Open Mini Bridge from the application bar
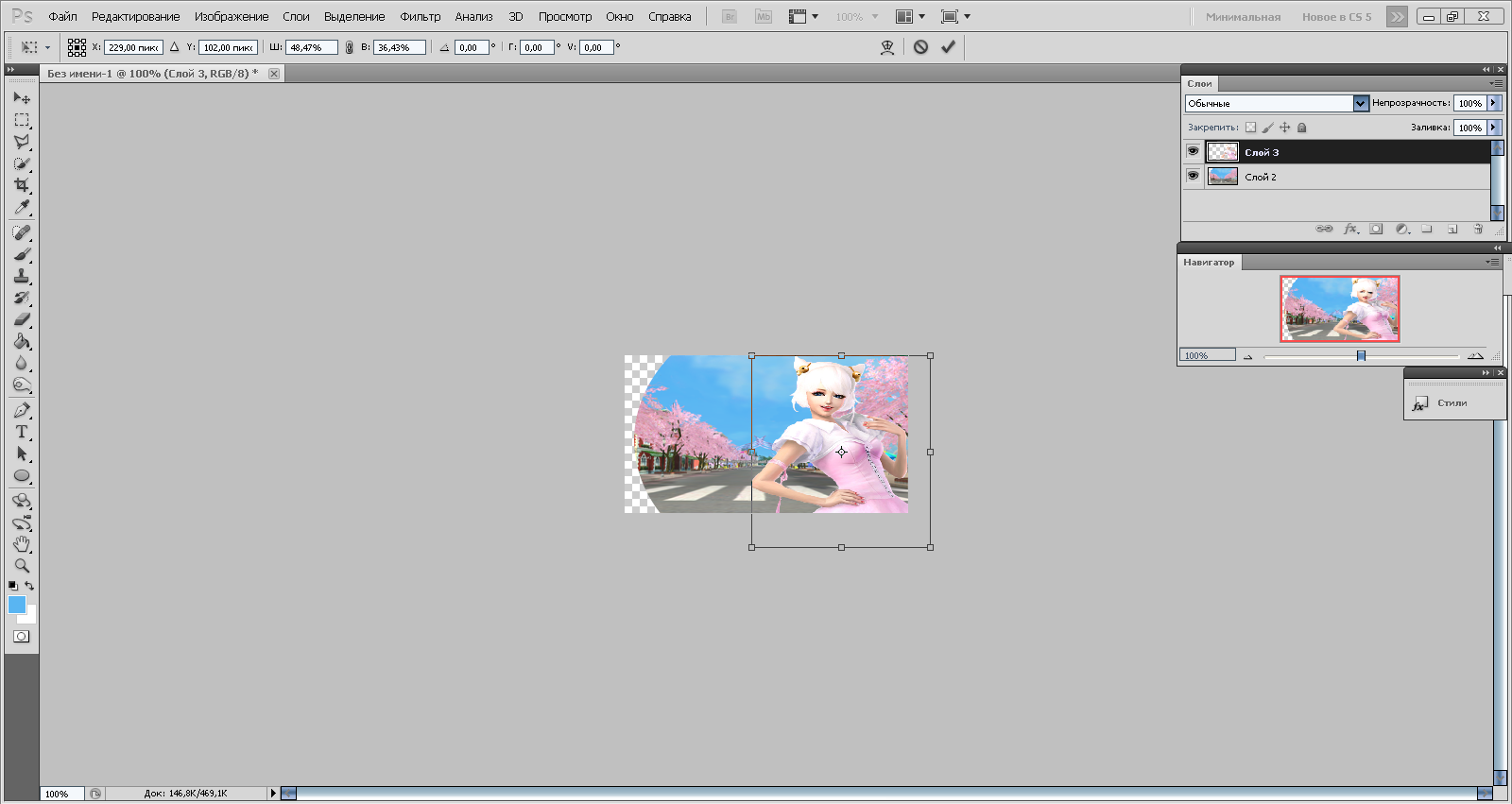 [764, 17]
